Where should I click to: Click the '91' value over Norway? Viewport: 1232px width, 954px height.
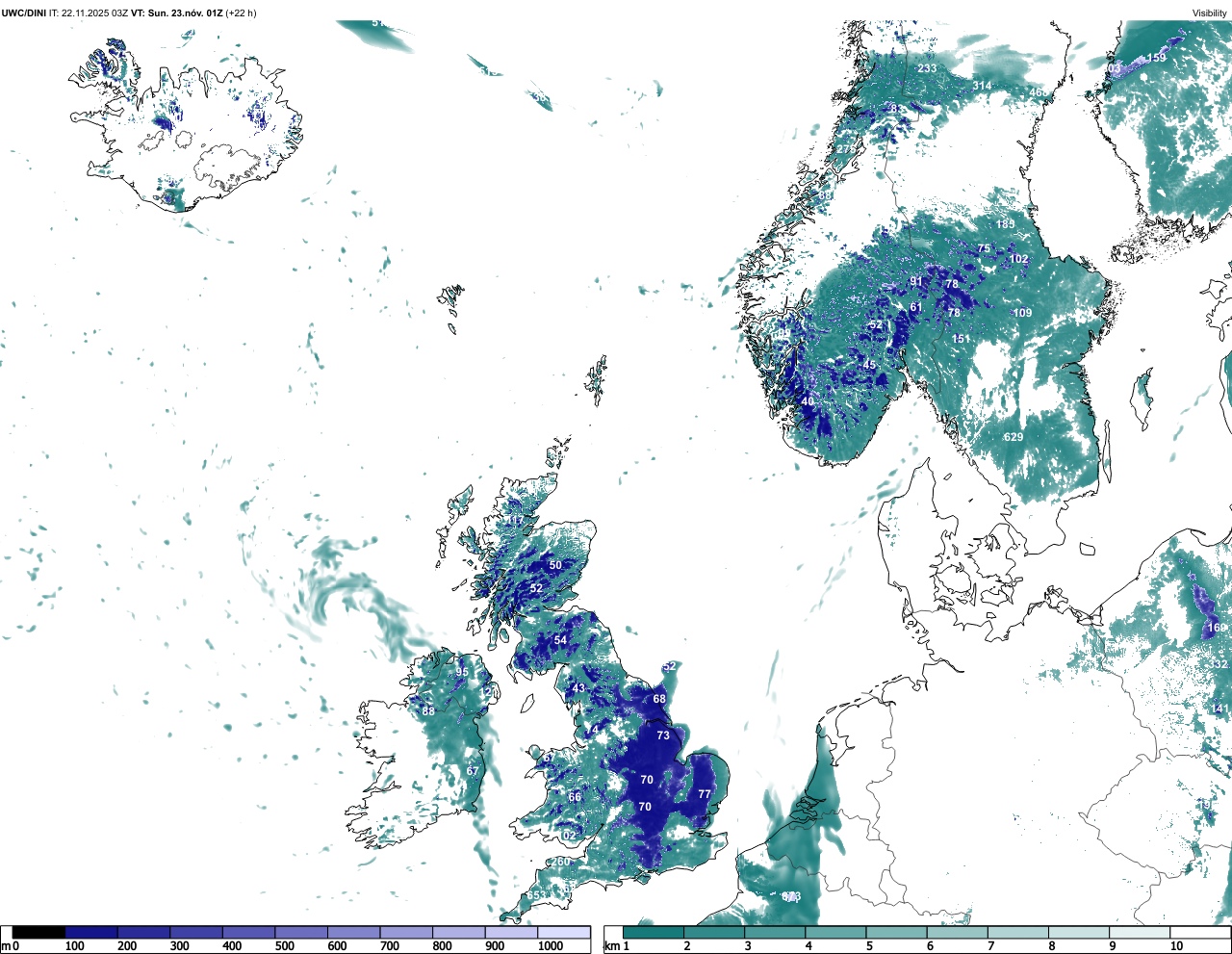click(x=916, y=282)
